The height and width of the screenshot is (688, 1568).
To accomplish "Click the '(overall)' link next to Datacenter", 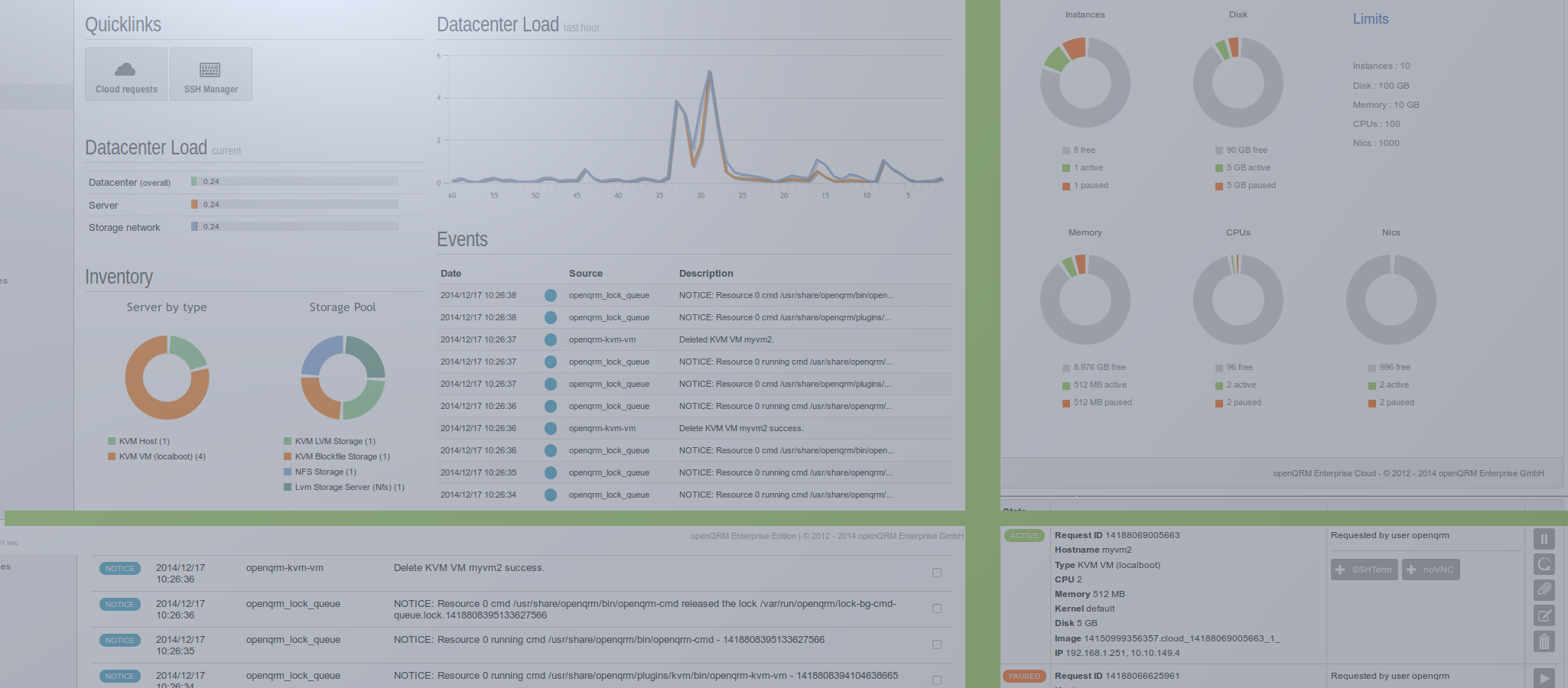I will pos(155,183).
